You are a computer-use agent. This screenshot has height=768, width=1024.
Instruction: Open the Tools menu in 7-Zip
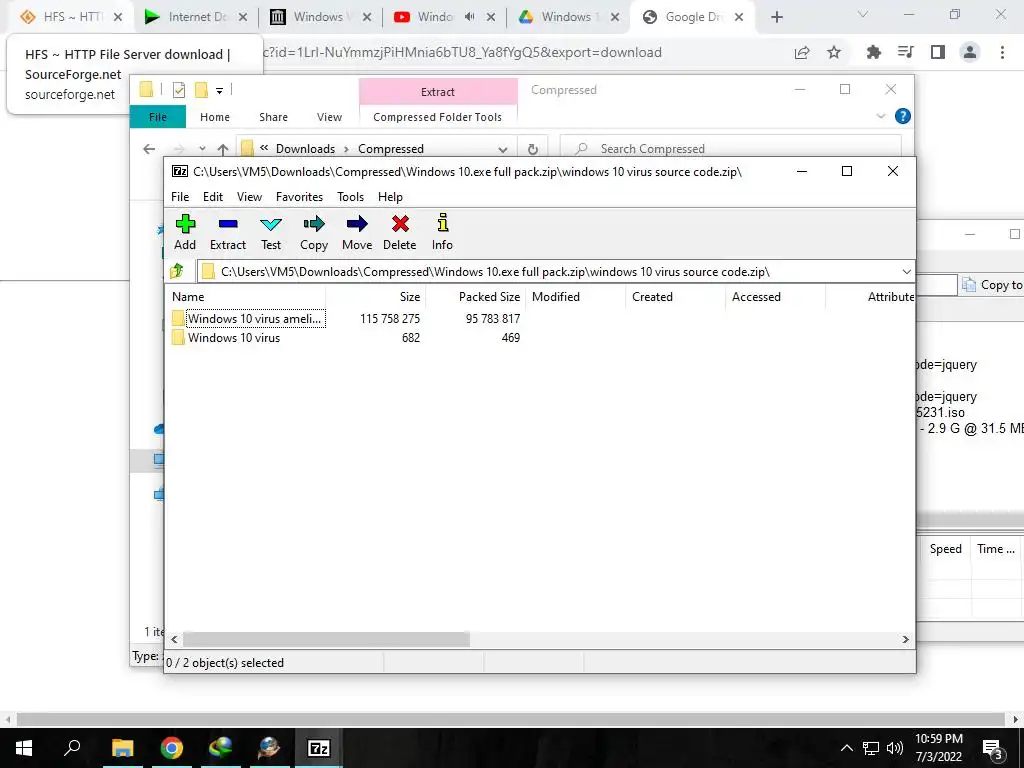(x=350, y=197)
